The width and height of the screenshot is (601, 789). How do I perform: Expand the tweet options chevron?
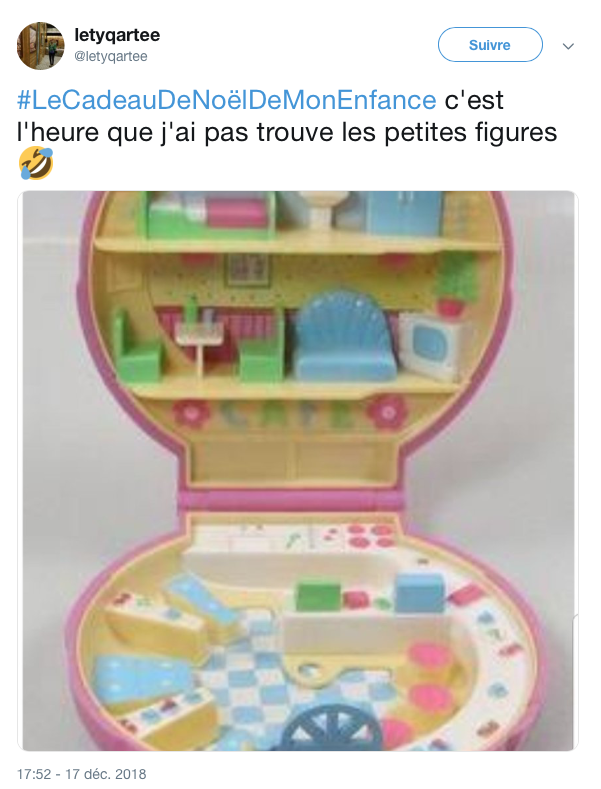568,46
